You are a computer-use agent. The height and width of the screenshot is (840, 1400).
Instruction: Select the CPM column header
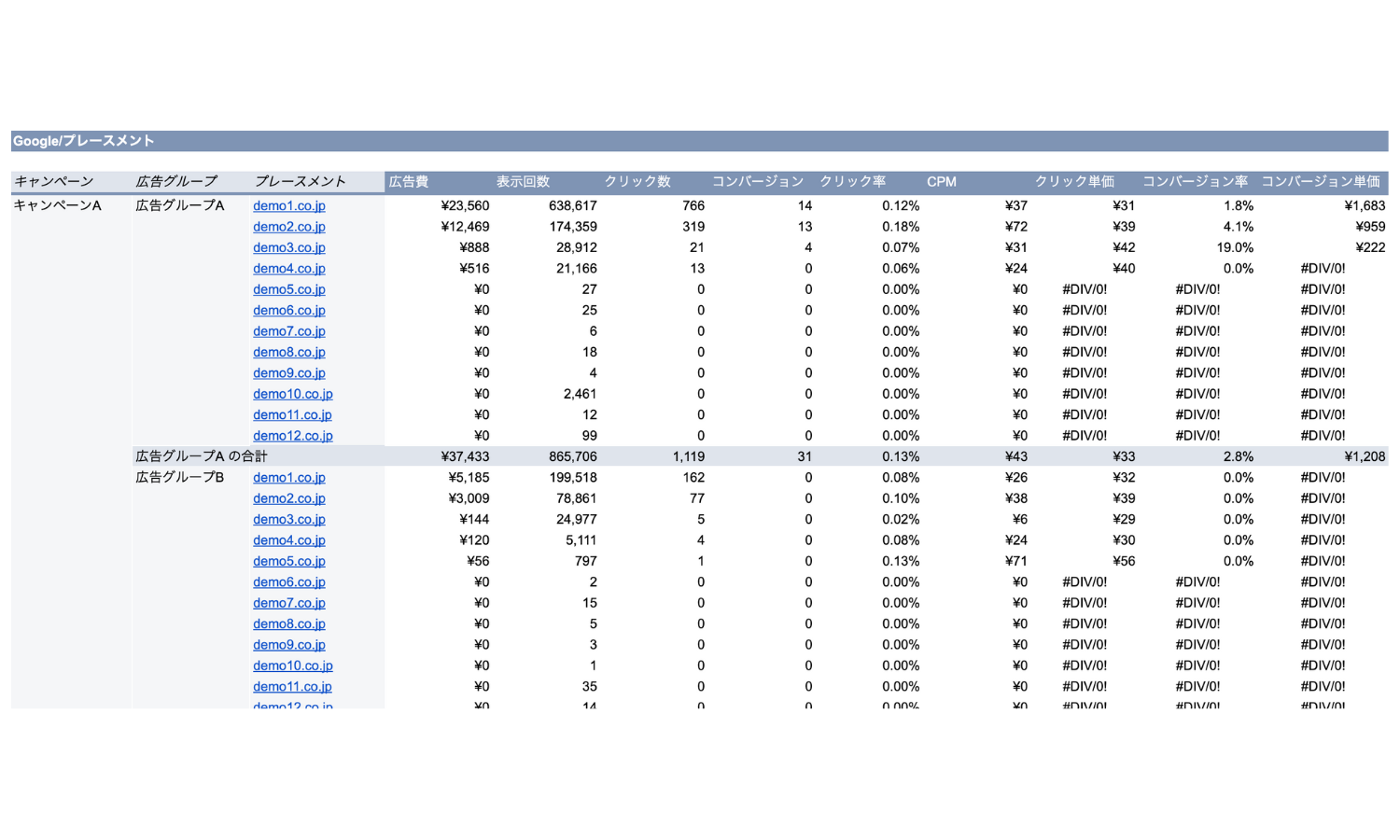(942, 181)
